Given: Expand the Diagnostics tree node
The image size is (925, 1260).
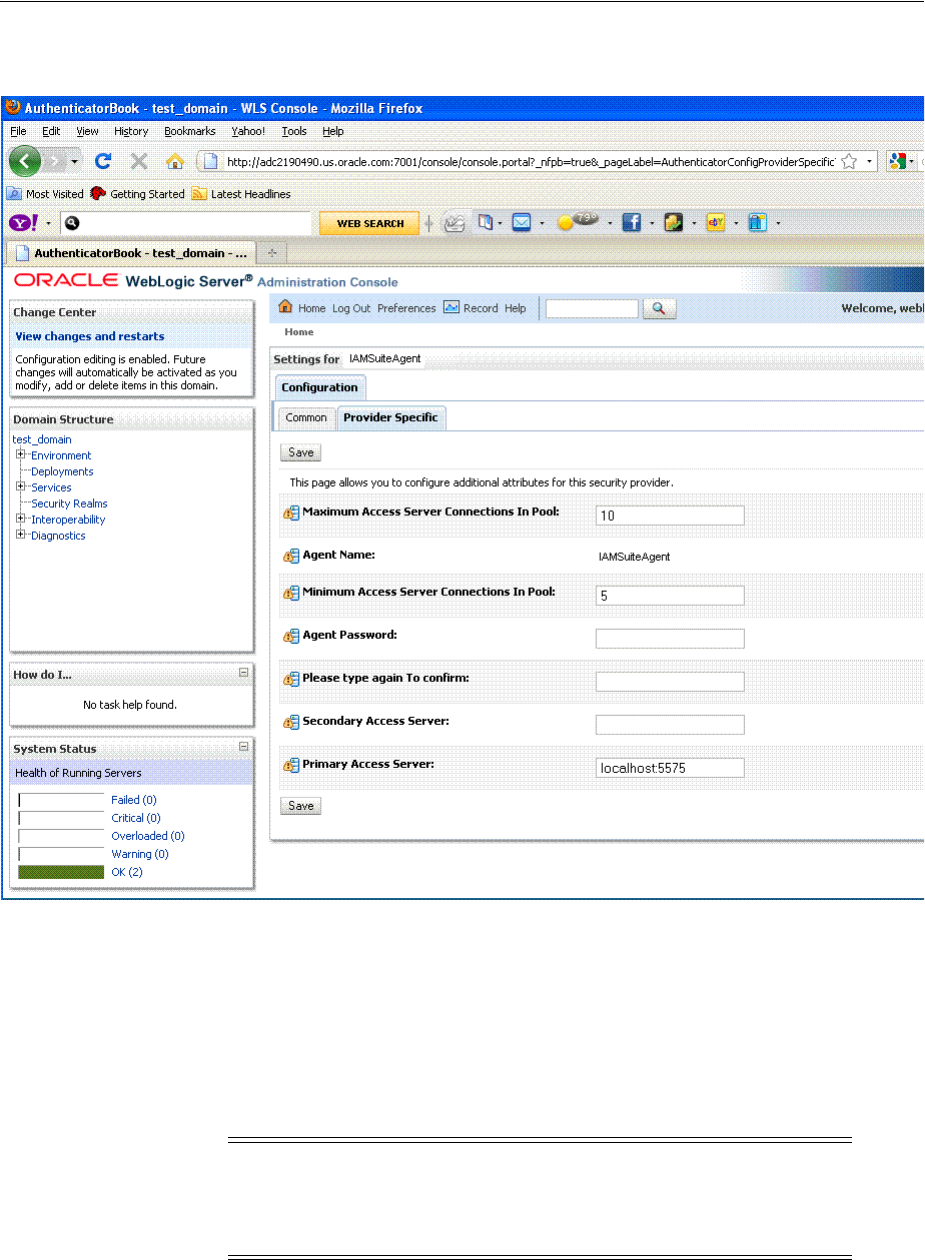Looking at the screenshot, I should [20, 535].
